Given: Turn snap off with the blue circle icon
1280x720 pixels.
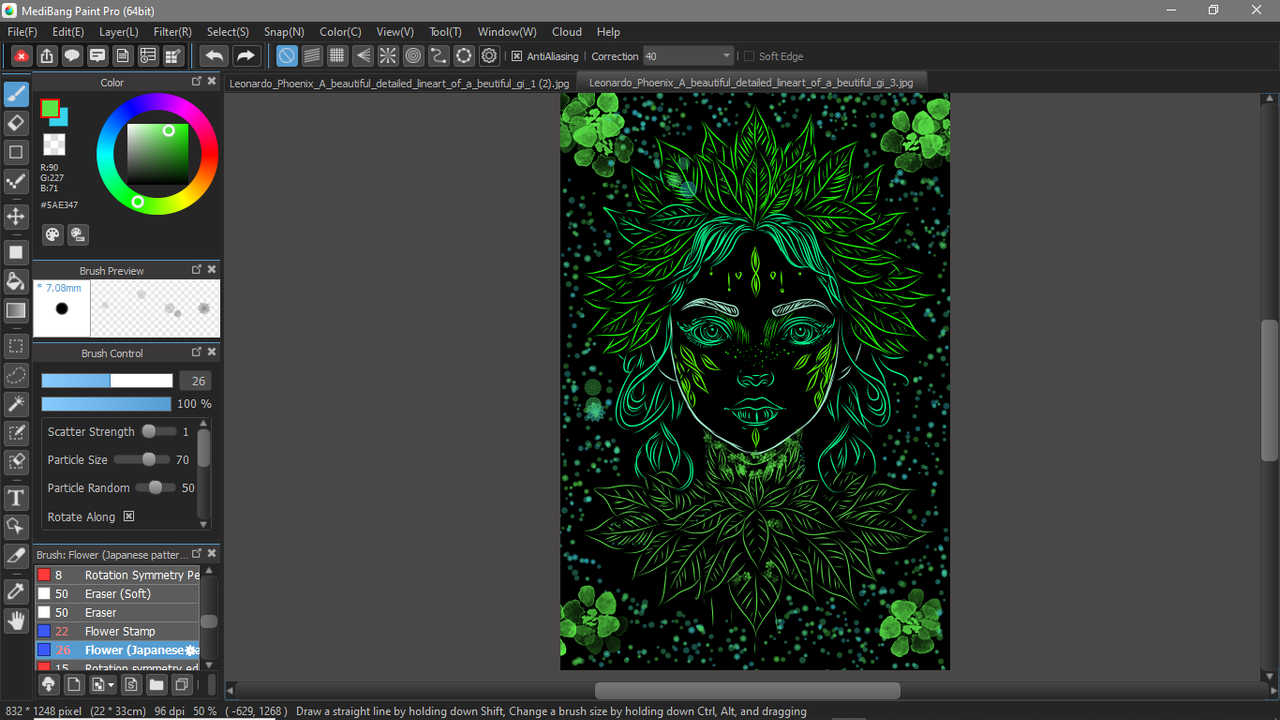Looking at the screenshot, I should click(287, 56).
